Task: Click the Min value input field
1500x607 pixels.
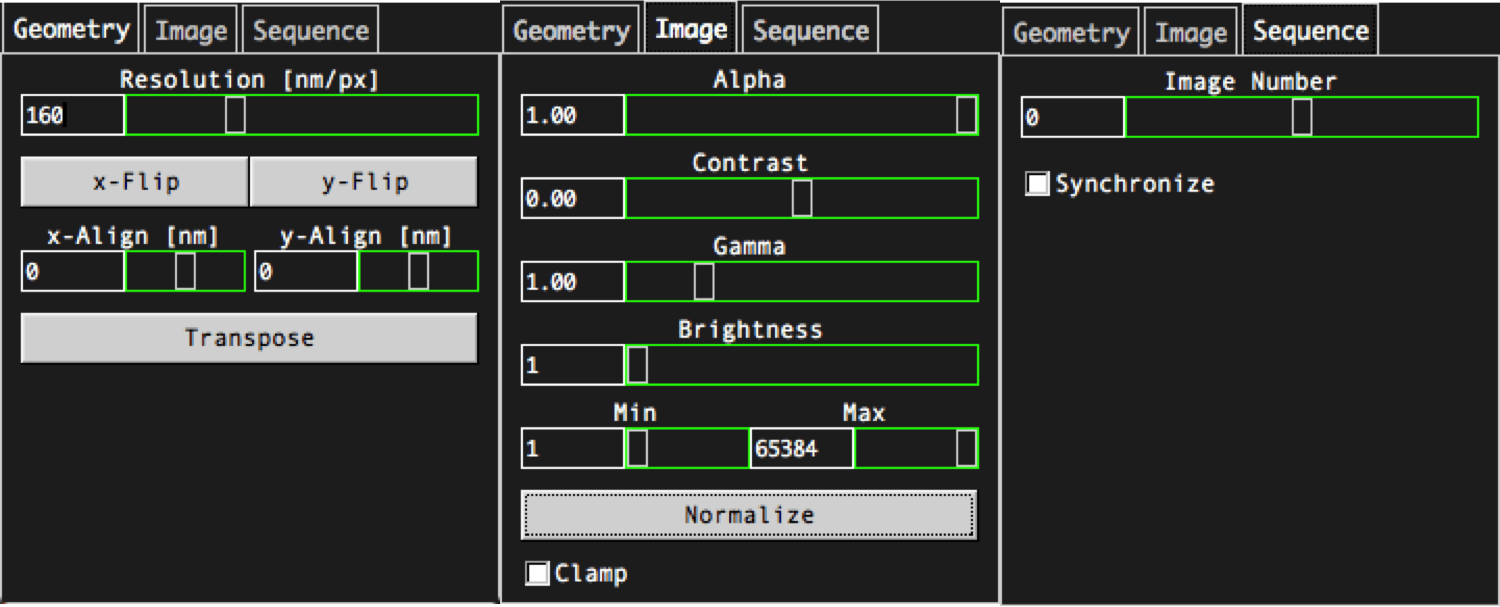Action: (x=573, y=449)
